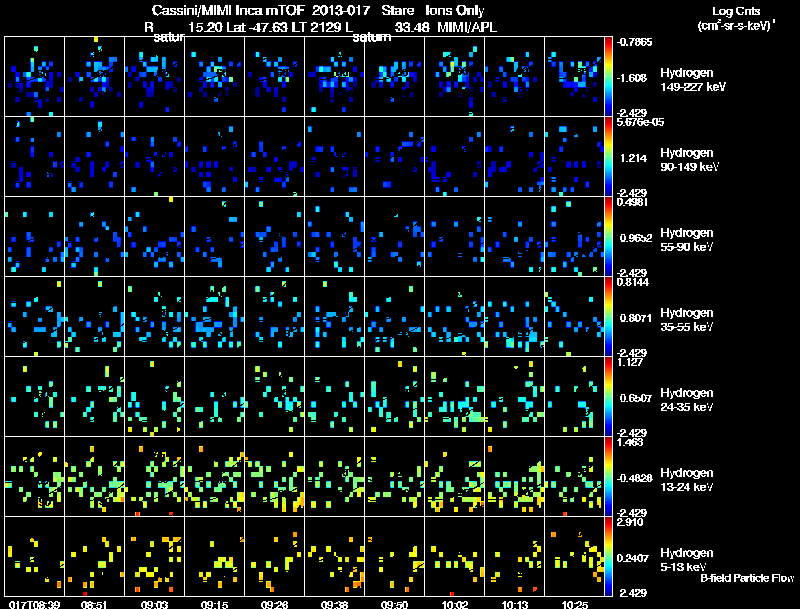This screenshot has width=800, height=609.
Task: Click the Hydrogen 149-227 keV label
Action: click(x=693, y=80)
